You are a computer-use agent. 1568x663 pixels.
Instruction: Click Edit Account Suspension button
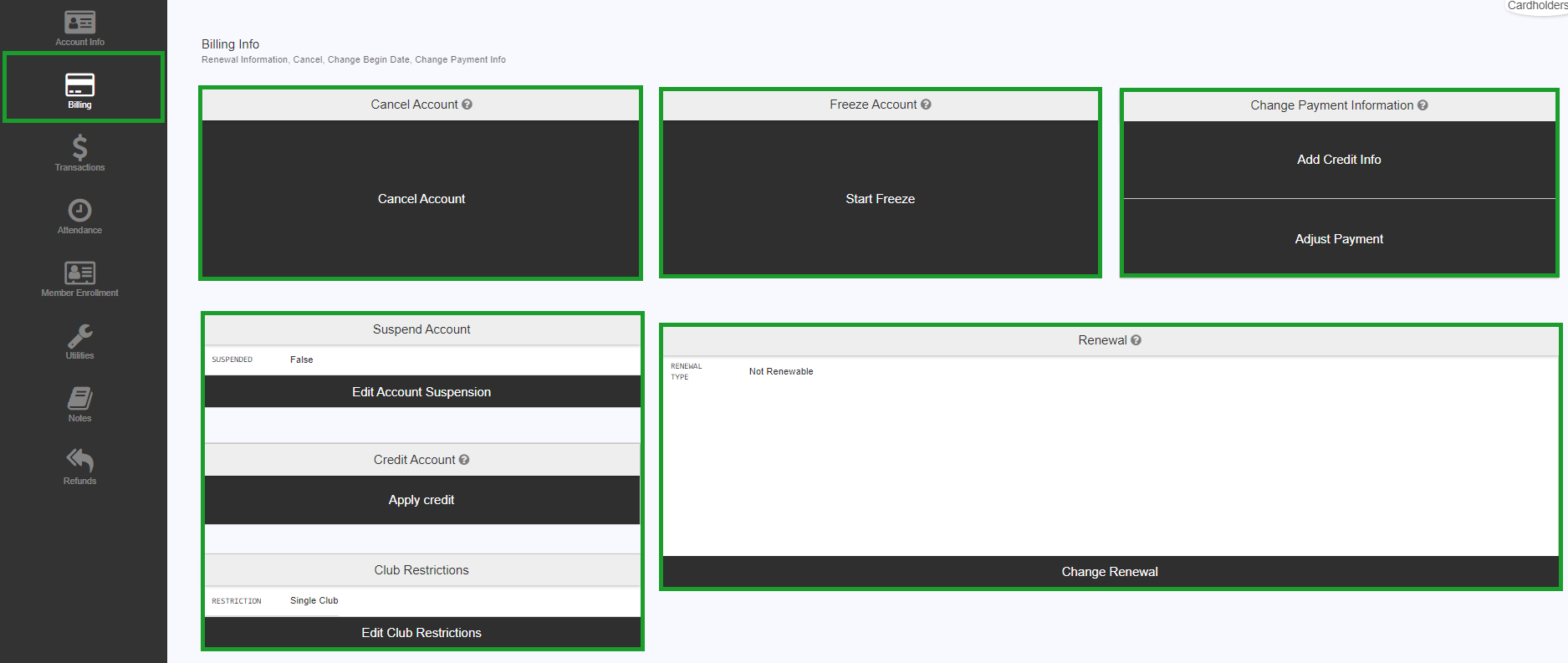[422, 392]
